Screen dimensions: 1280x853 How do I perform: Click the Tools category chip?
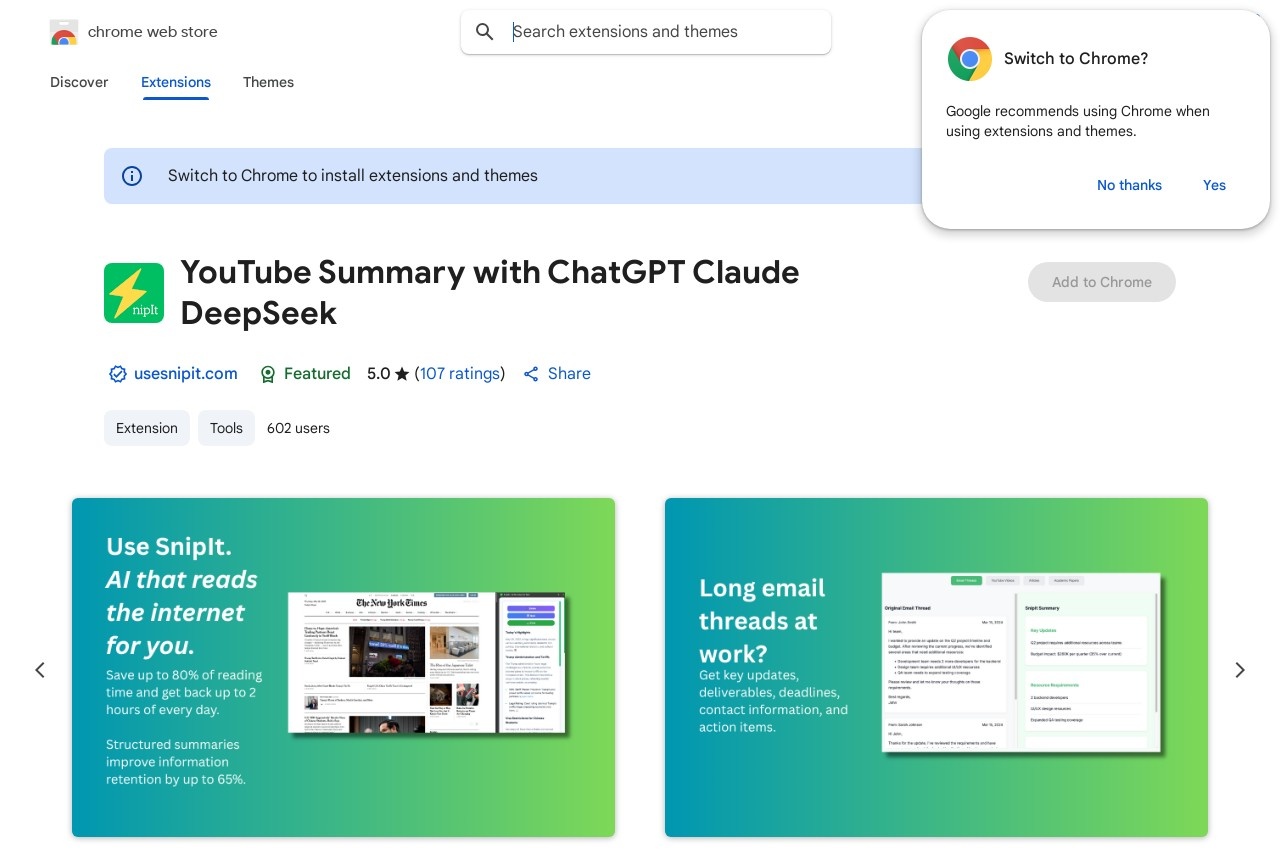(226, 428)
